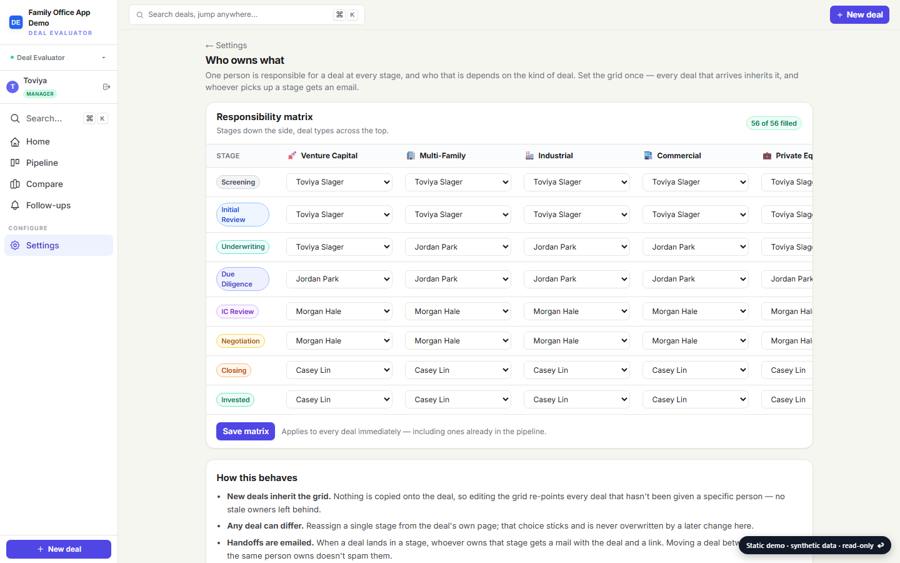This screenshot has width=900, height=563.
Task: Open the Pipeline page
Action: pos(59,163)
